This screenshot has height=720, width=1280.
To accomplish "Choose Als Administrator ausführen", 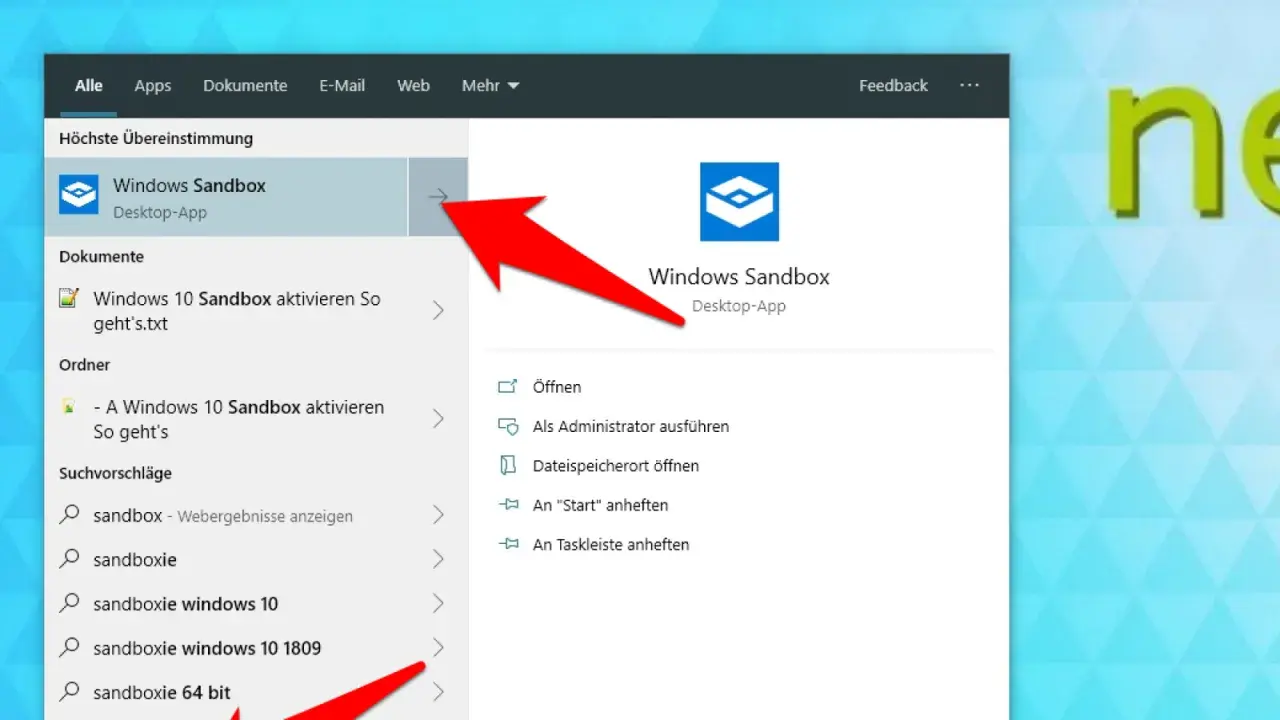I will pyautogui.click(x=631, y=426).
